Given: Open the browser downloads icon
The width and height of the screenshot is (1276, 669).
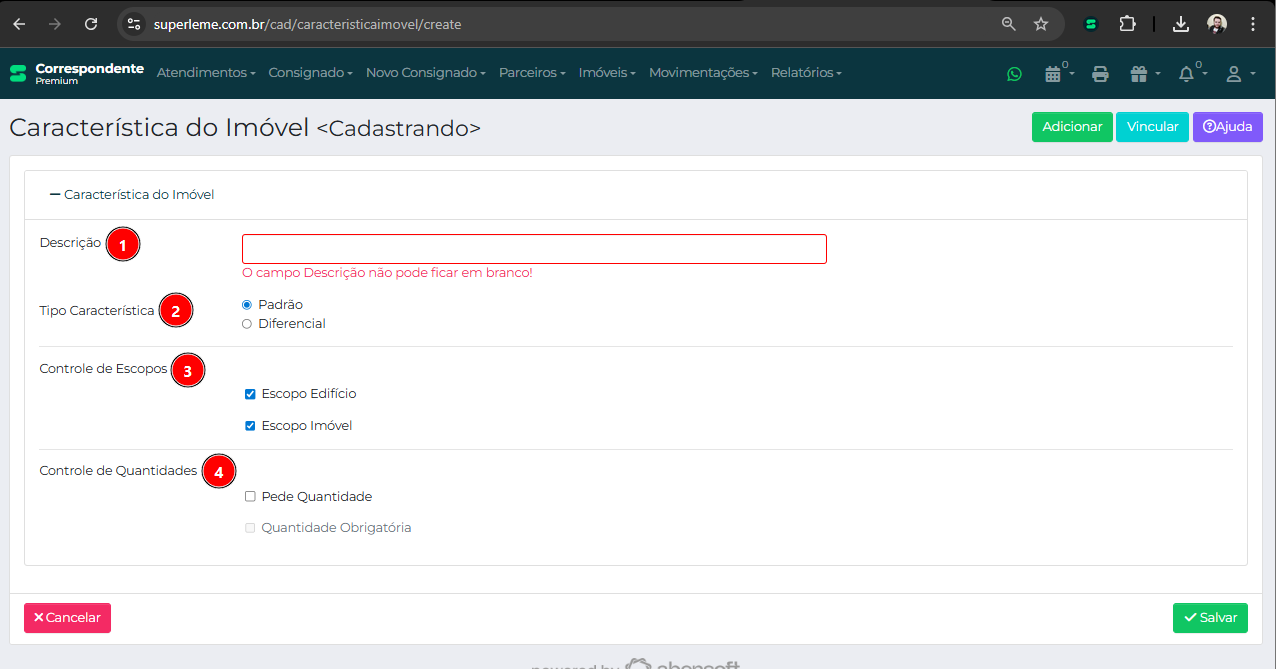Looking at the screenshot, I should 1180,24.
